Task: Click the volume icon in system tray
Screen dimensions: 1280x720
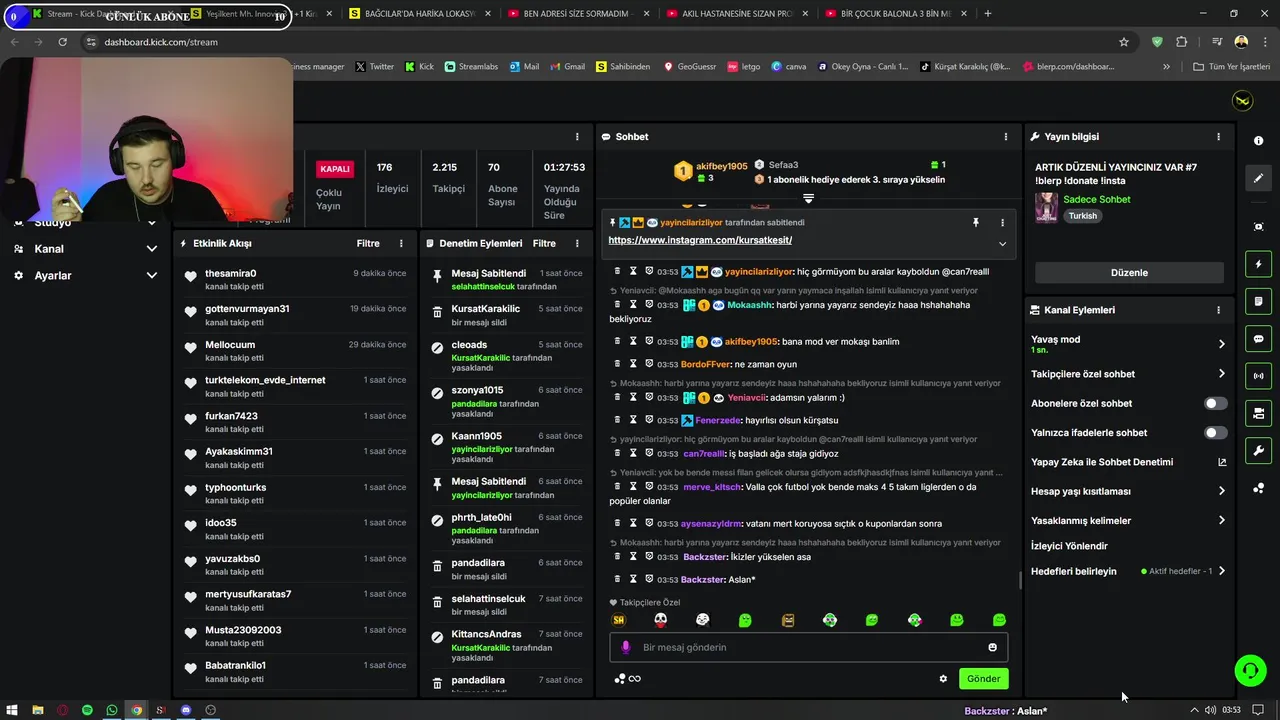Action: (x=1210, y=710)
